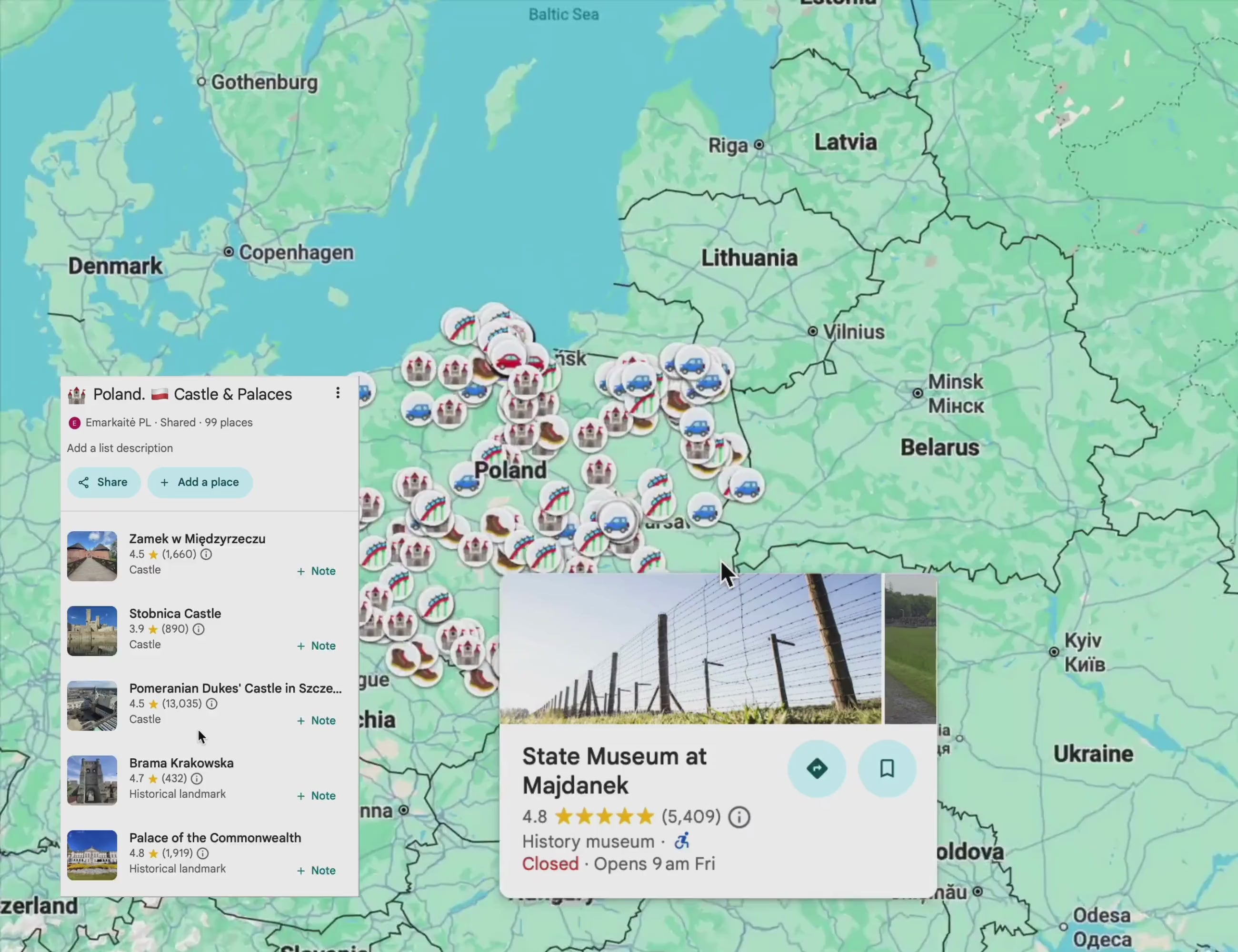Open the Stobnica Castle thumbnail
This screenshot has height=952, width=1238.
click(92, 630)
